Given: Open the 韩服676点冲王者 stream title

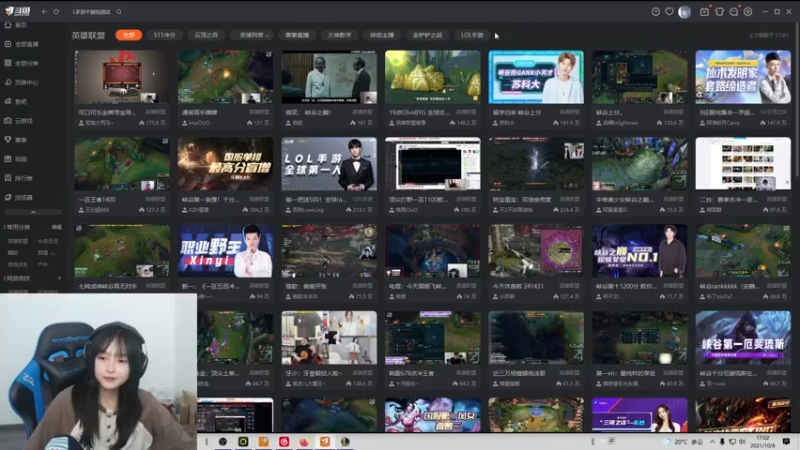Looking at the screenshot, I should 412,373.
